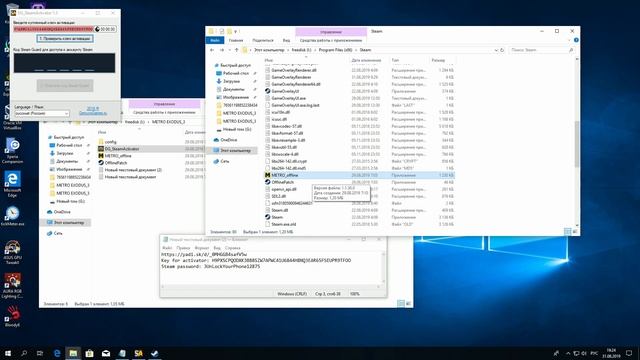Click the clock in the system tray
Viewport: 640px width, 360px height.
coord(611,353)
